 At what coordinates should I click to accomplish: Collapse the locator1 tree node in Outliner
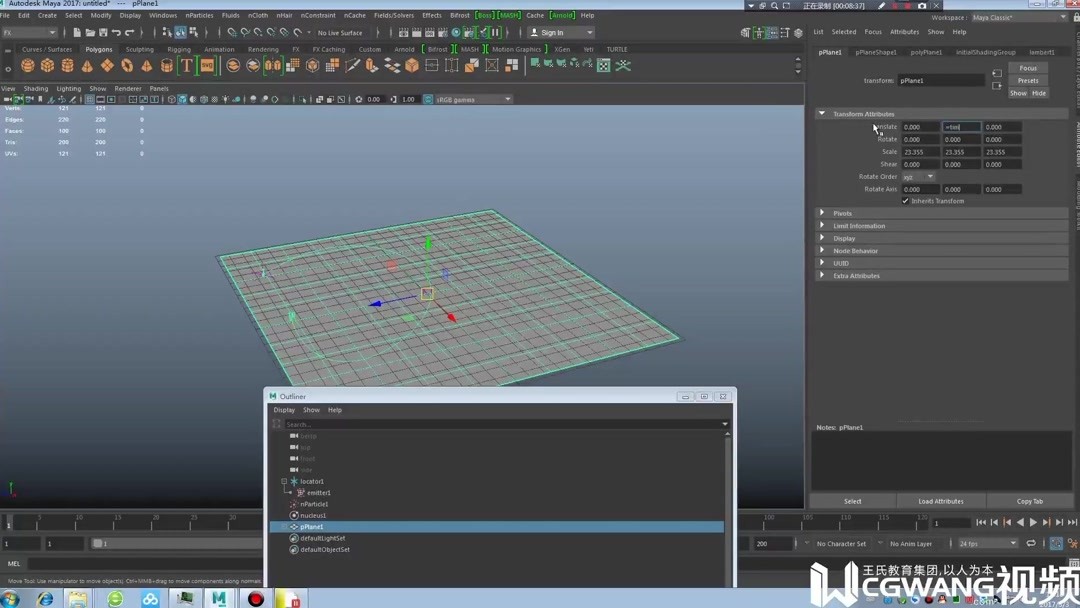(x=284, y=481)
